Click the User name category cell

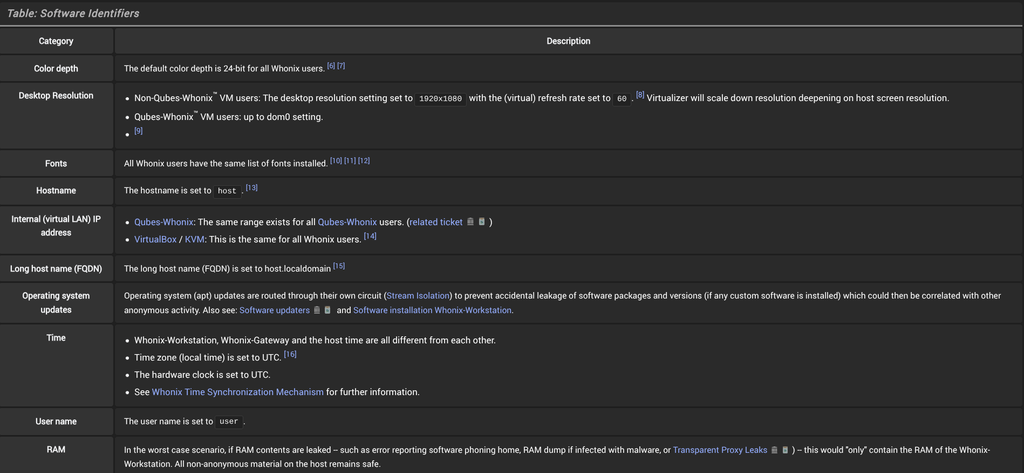coord(56,421)
